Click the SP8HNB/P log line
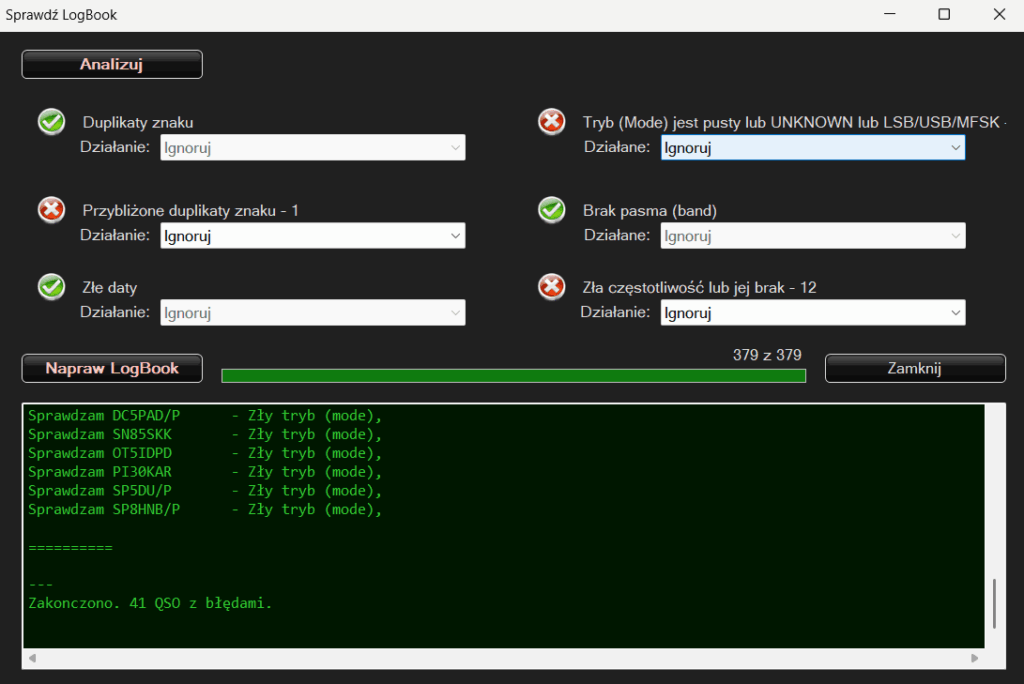 (x=205, y=510)
